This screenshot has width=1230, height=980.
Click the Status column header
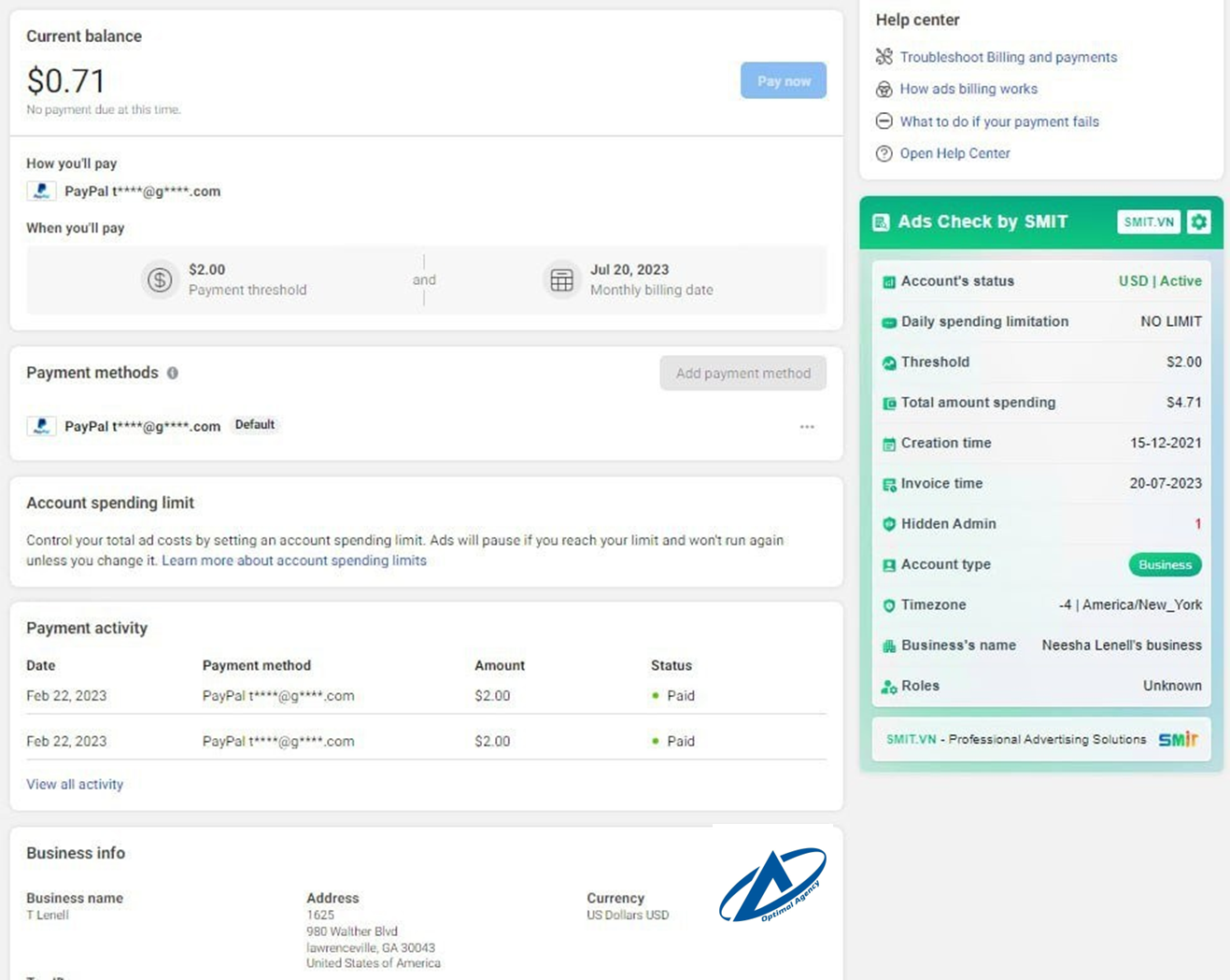[672, 665]
